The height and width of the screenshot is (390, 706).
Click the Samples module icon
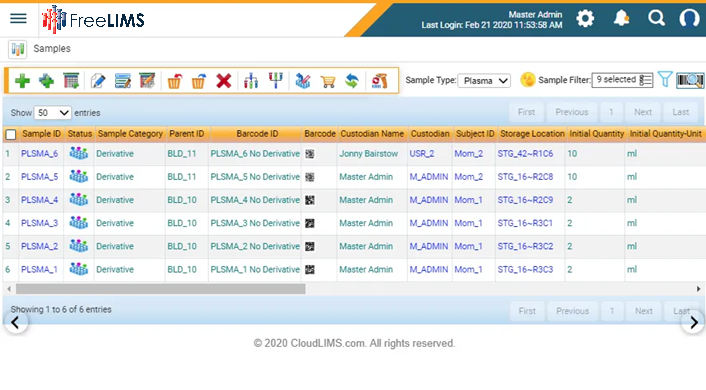click(18, 49)
